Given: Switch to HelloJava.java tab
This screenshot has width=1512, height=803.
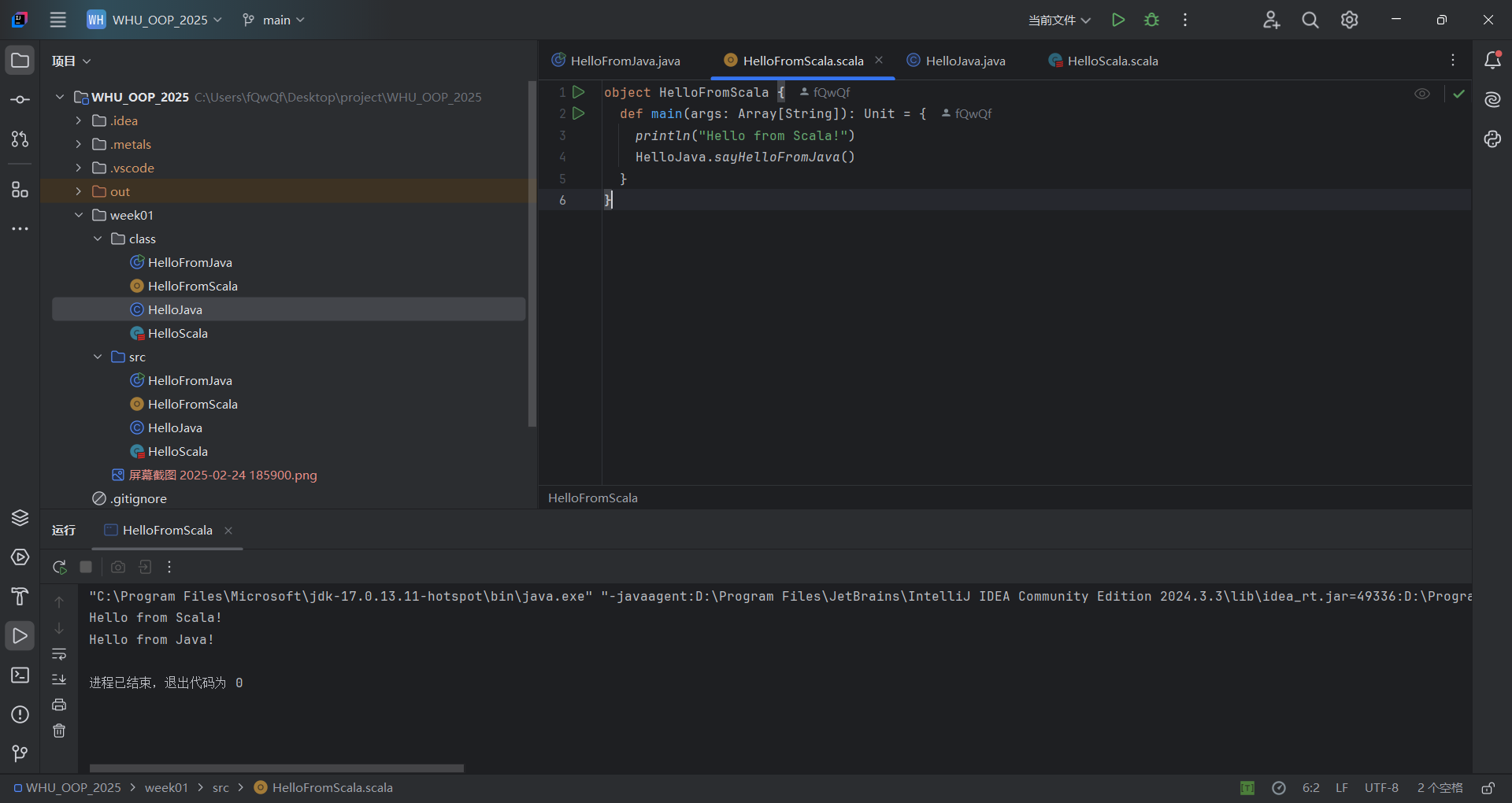Looking at the screenshot, I should coord(956,61).
